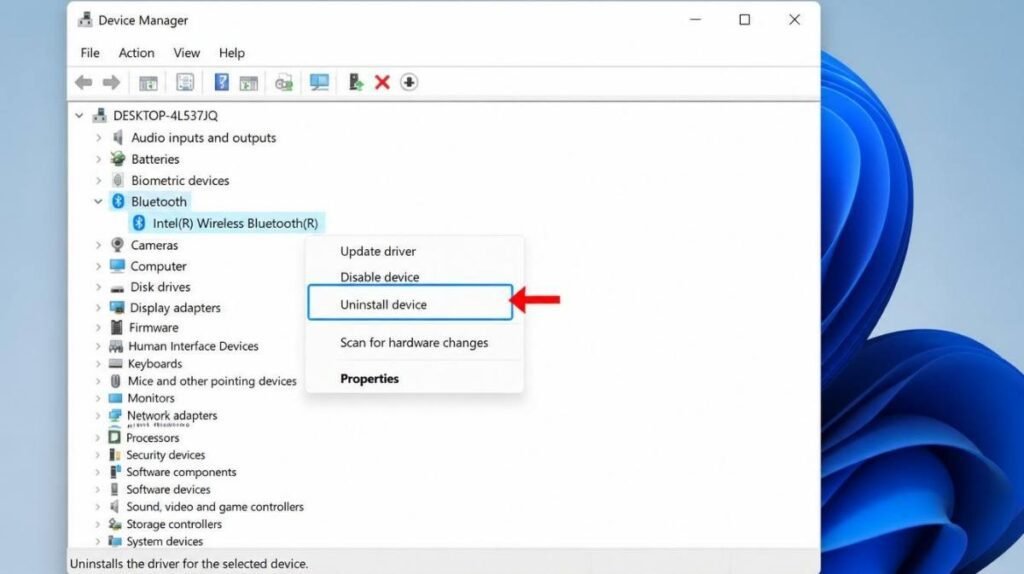1024x574 pixels.
Task: Open the File menu
Action: (x=90, y=53)
